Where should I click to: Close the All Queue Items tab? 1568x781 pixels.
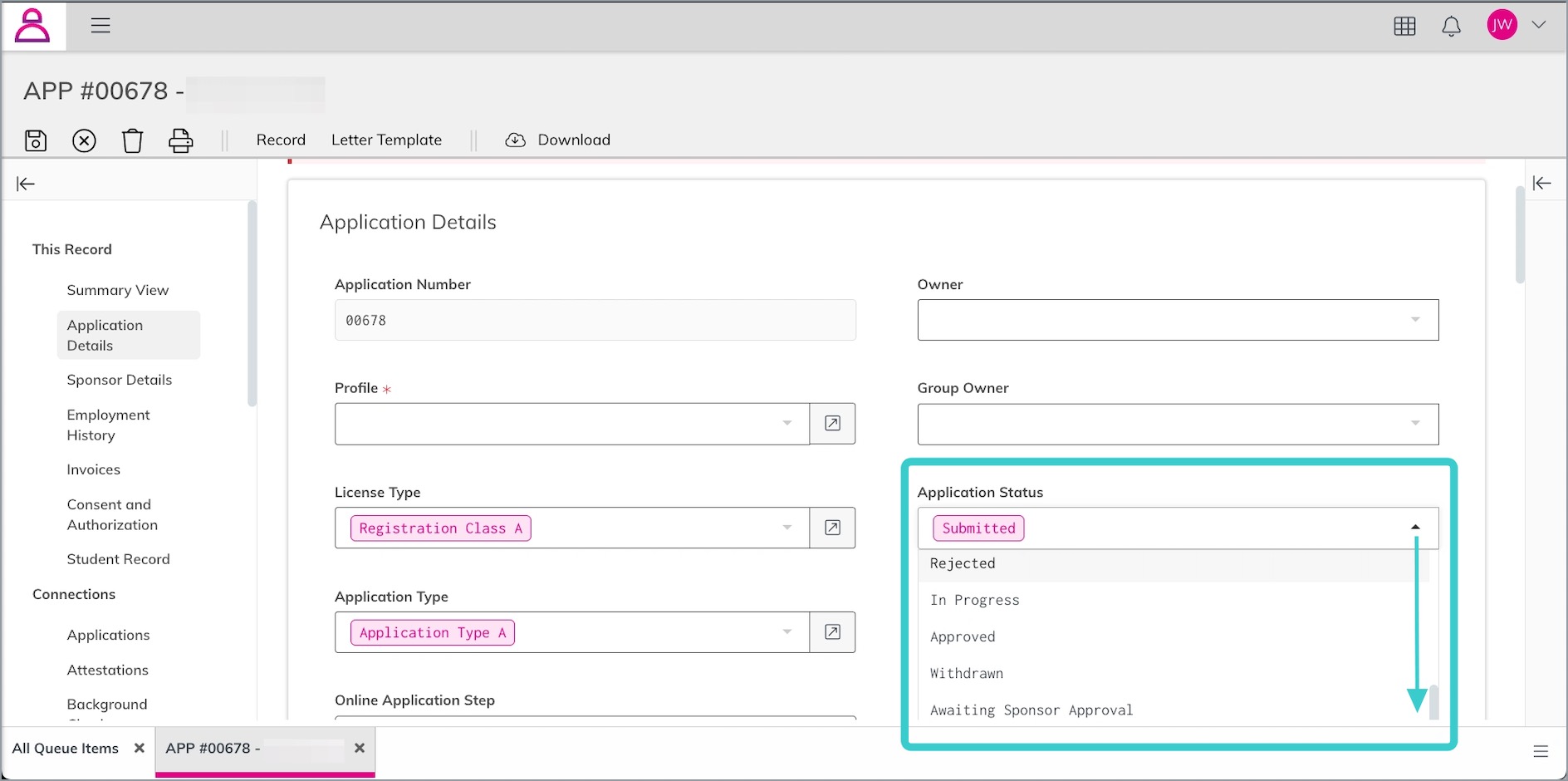pyautogui.click(x=140, y=748)
